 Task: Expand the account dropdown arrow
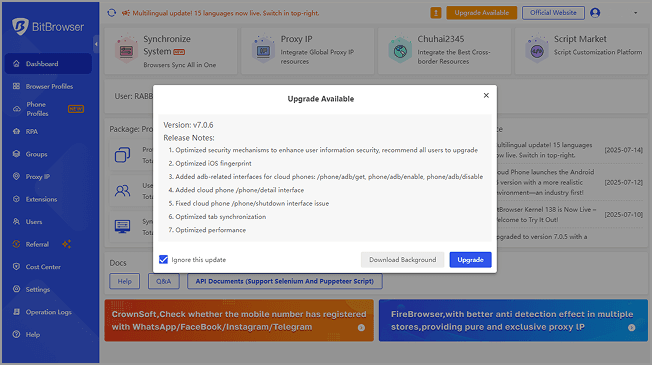635,13
